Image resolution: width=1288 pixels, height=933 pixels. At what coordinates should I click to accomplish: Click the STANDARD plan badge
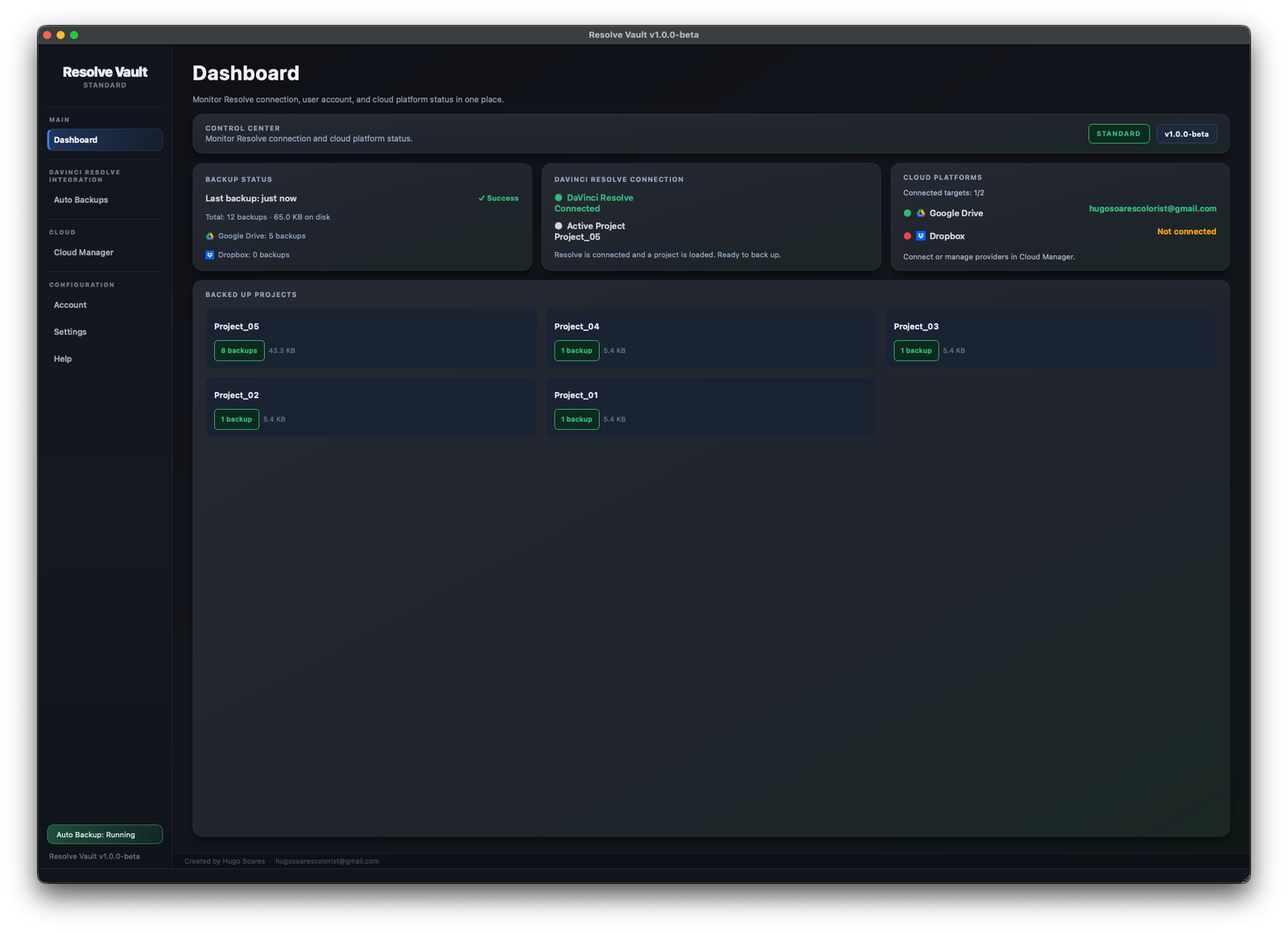point(1119,134)
